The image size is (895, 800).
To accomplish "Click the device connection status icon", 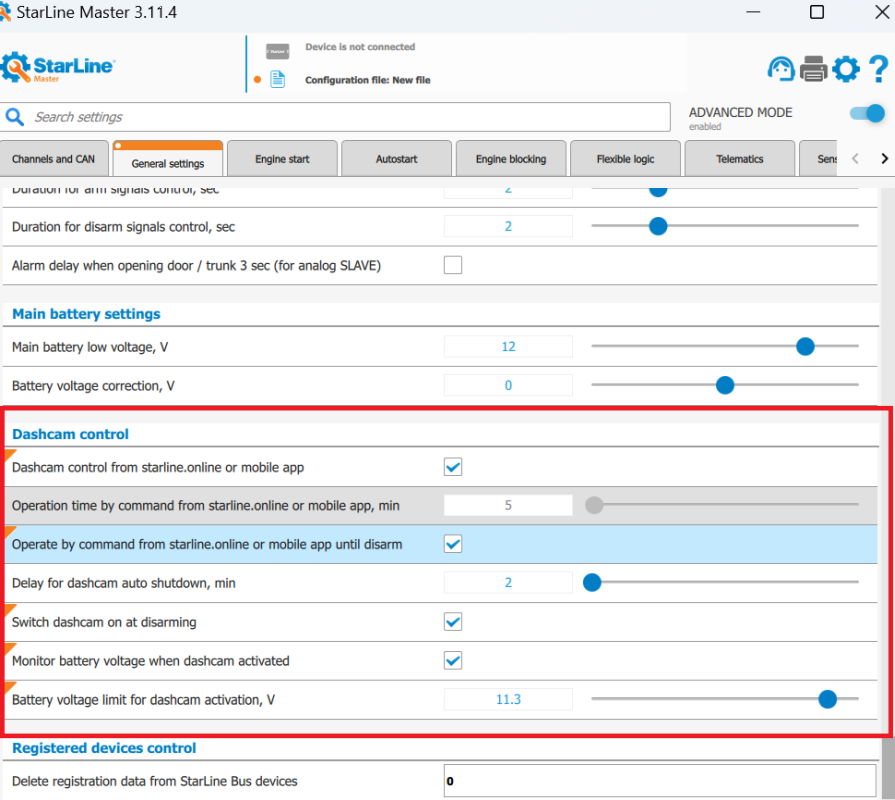I will 277,51.
